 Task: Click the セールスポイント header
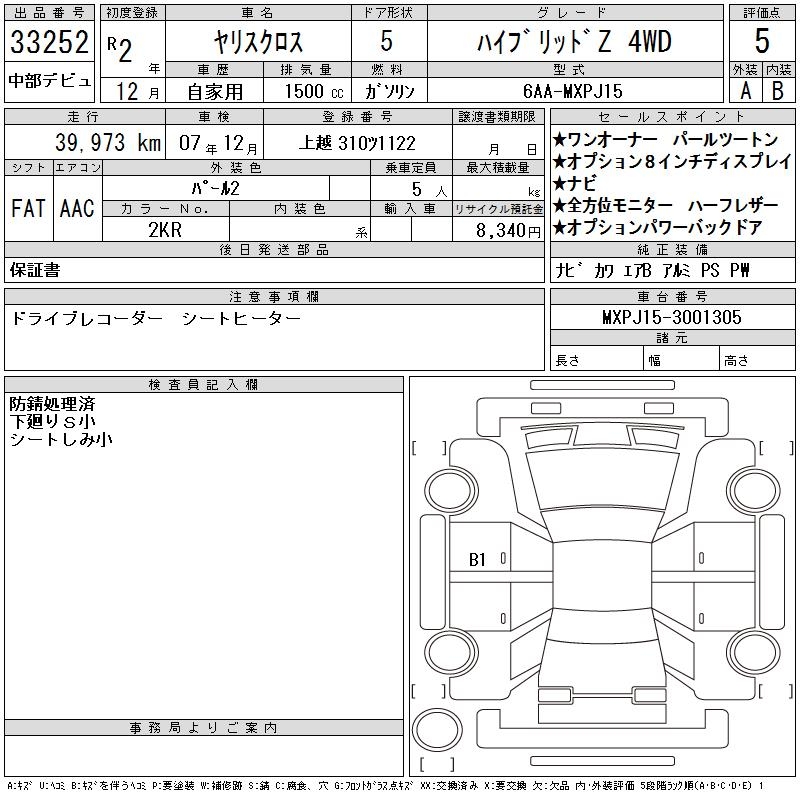pyautogui.click(x=672, y=116)
